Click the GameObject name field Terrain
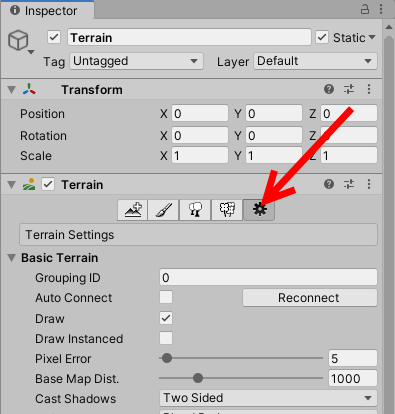The height and width of the screenshot is (414, 395). click(189, 37)
